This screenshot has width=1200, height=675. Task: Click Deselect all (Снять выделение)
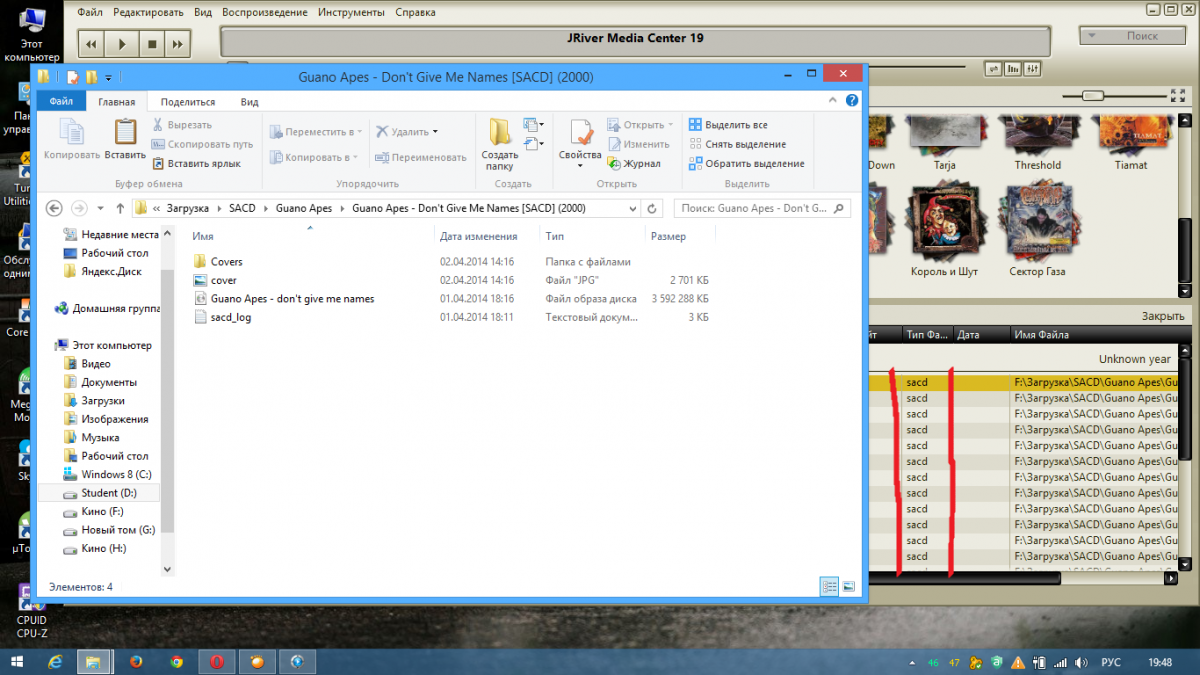(737, 144)
